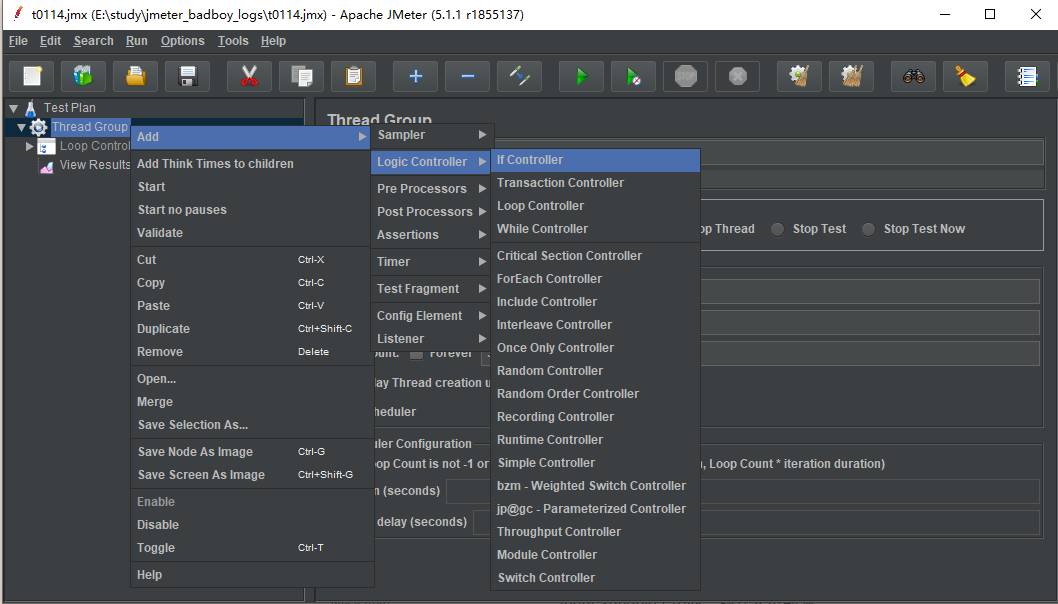Screen dimensions: 1058x604
Task: Collapse the Test Plan tree node
Action: [13, 108]
